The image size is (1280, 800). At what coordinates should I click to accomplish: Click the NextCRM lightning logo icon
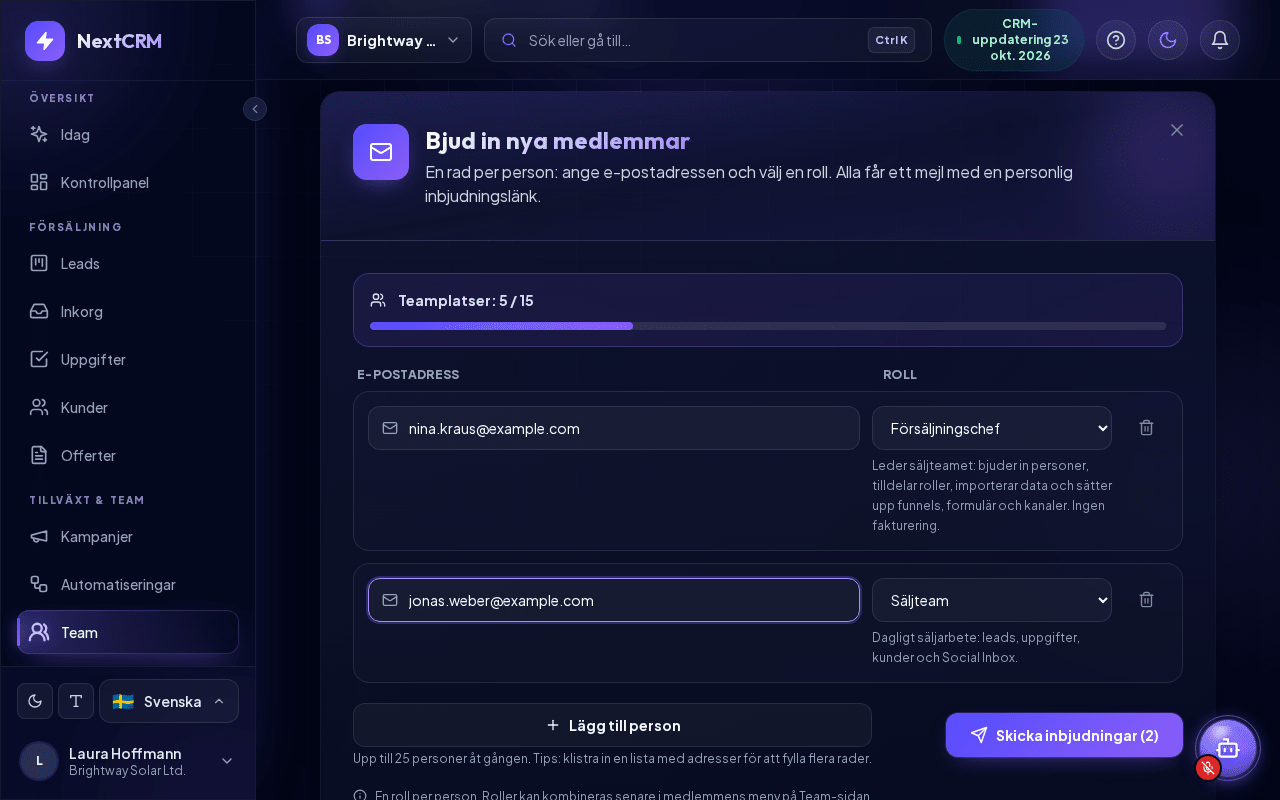45,41
